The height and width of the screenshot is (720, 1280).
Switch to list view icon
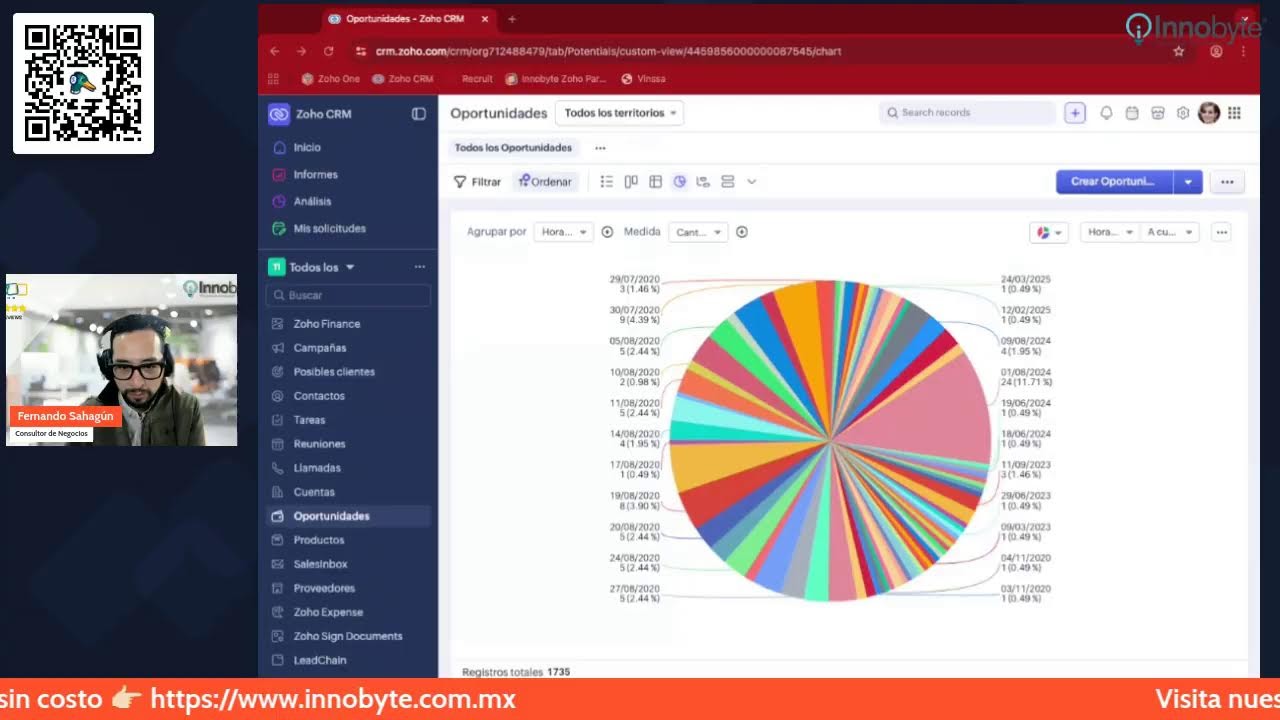607,182
